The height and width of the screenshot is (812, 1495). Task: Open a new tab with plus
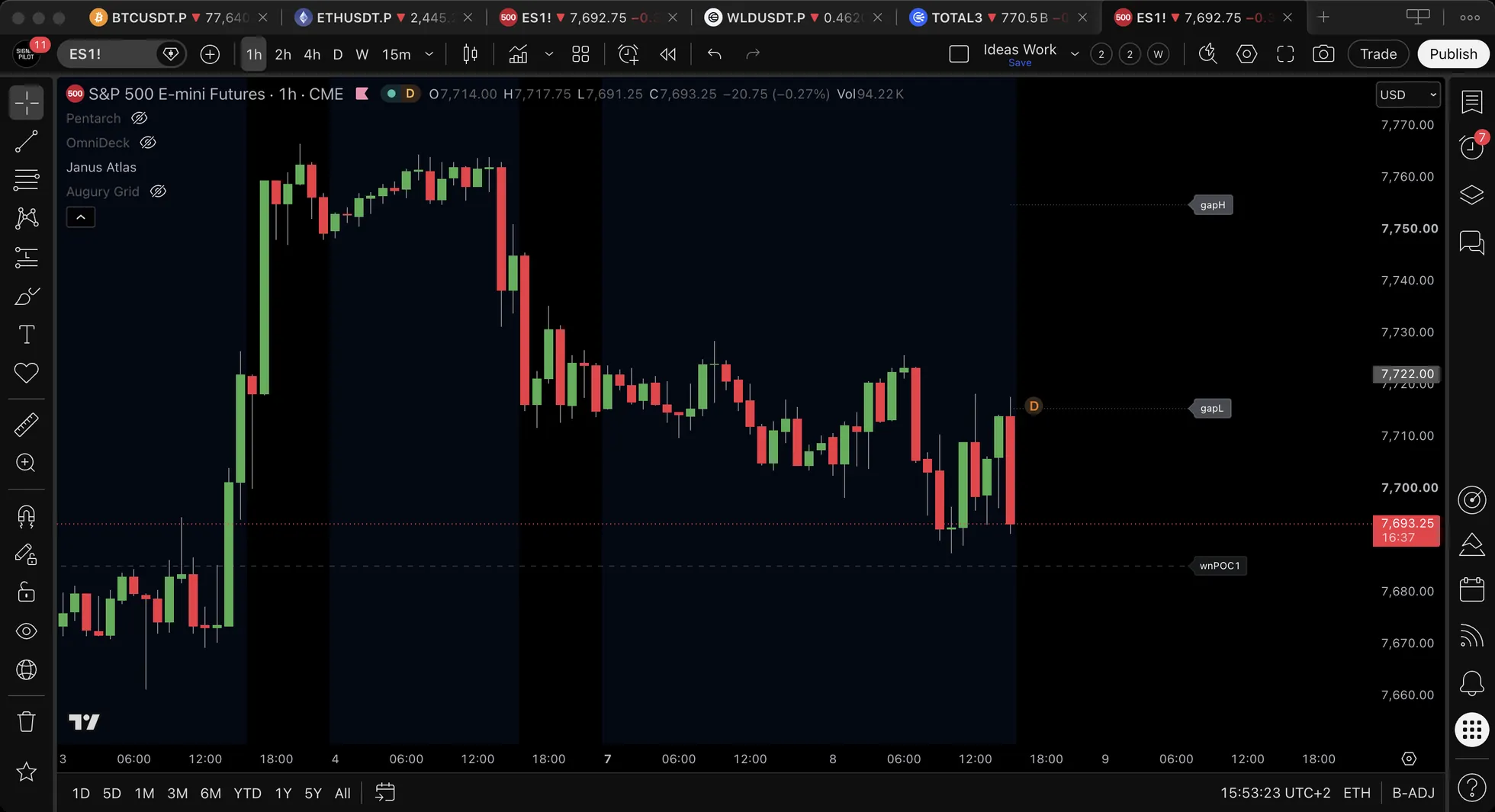click(1323, 18)
